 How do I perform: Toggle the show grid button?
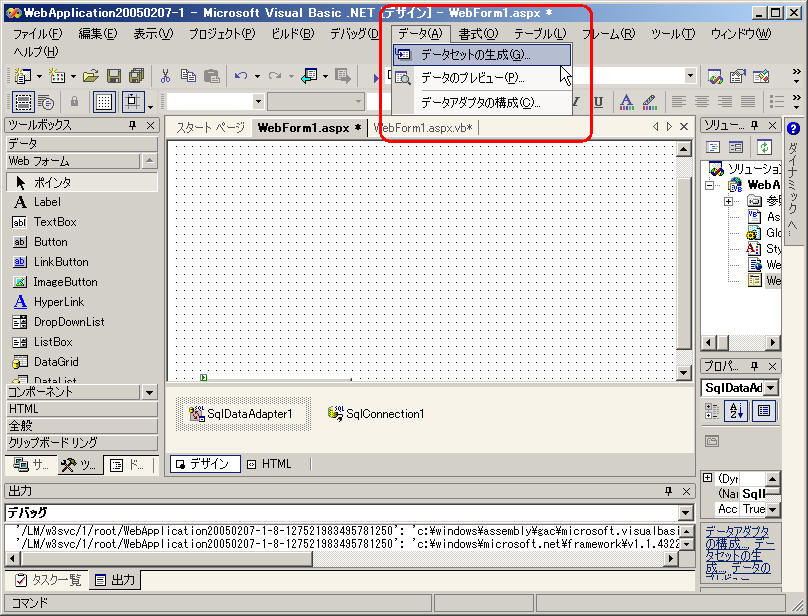[x=104, y=102]
